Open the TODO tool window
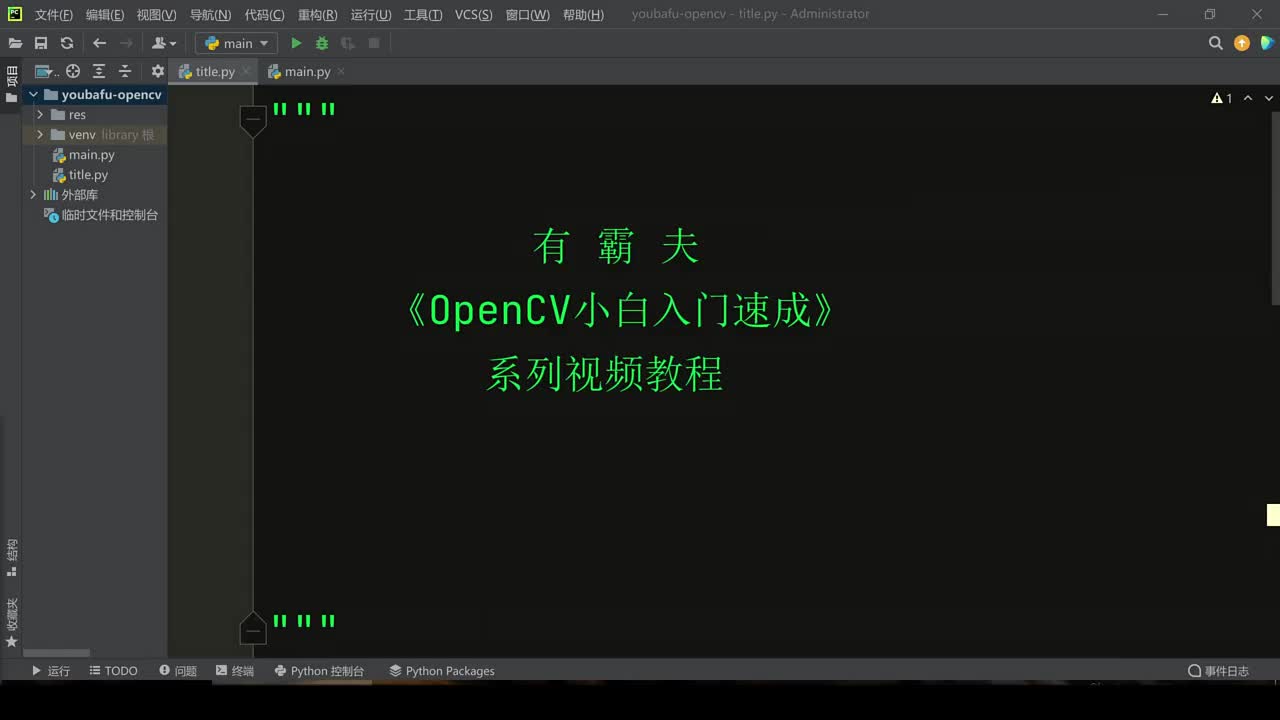The width and height of the screenshot is (1280, 720). point(113,671)
